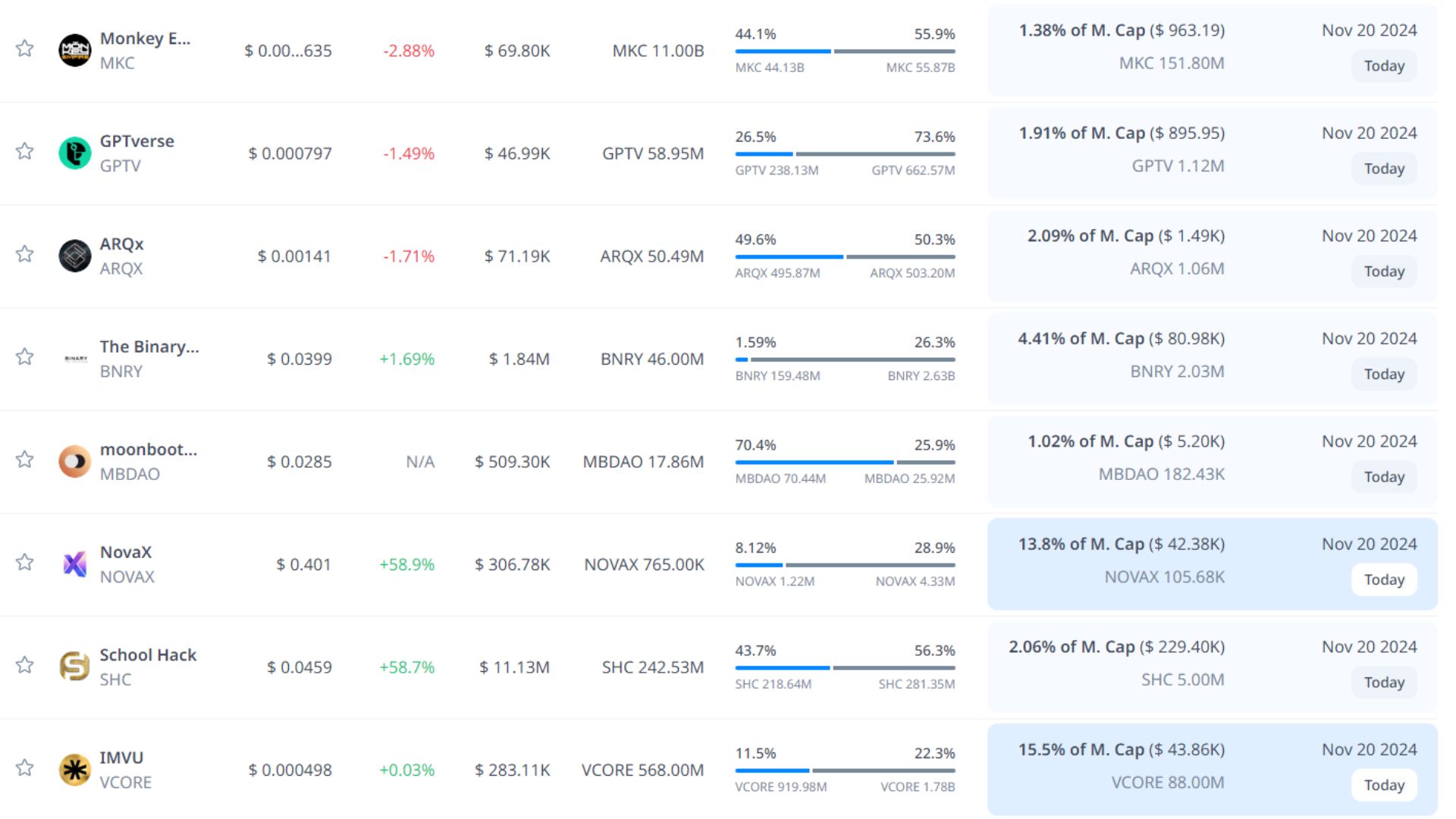Favorite IMVU using its star icon
The image size is (1456, 819).
tap(25, 767)
